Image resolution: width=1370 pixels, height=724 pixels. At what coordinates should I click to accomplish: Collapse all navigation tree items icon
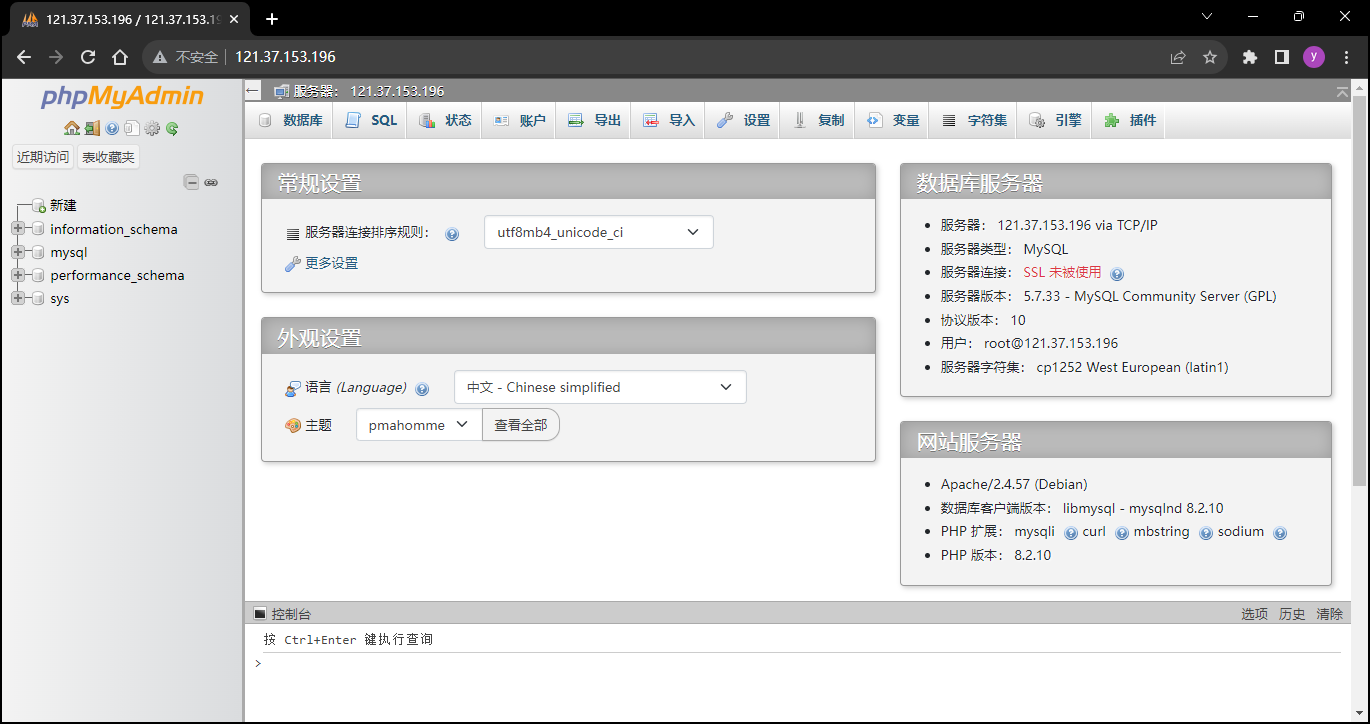pyautogui.click(x=191, y=182)
